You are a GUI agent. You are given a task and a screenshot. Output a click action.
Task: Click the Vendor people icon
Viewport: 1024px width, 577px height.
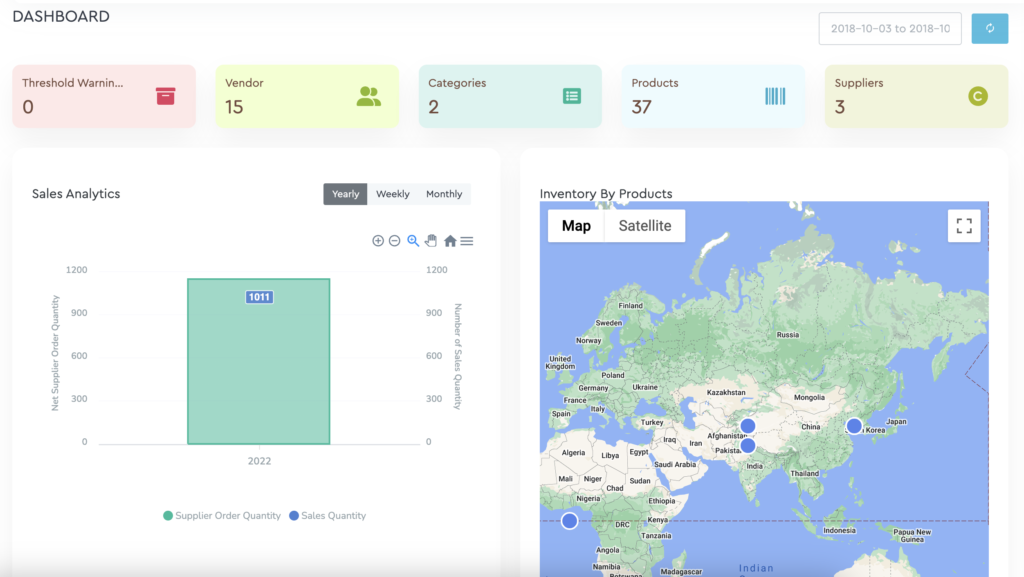(368, 96)
